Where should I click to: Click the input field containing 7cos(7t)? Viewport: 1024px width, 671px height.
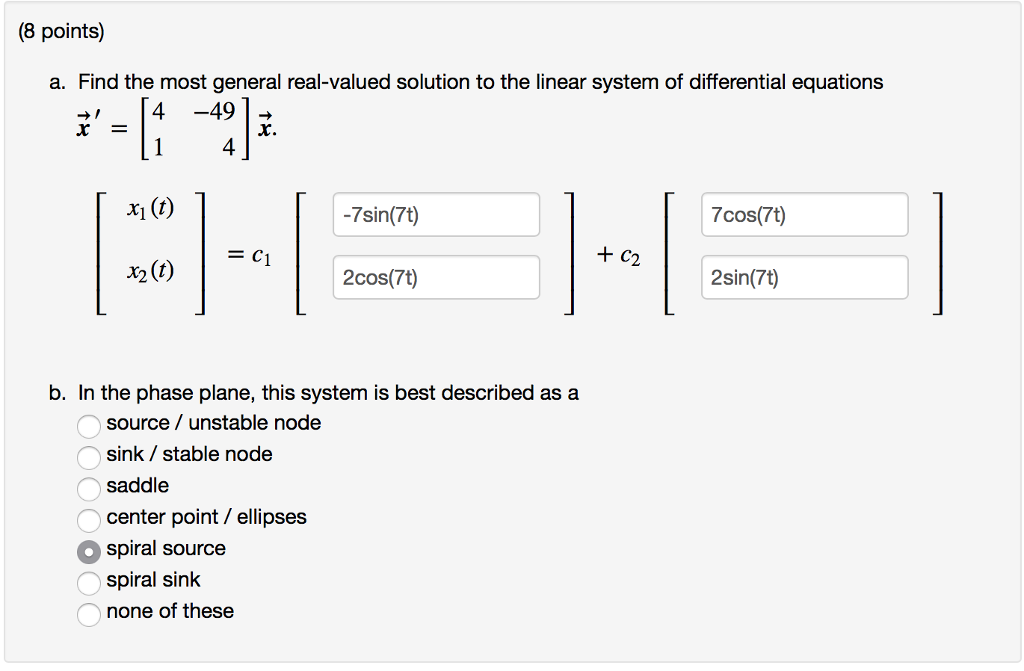[x=804, y=214]
